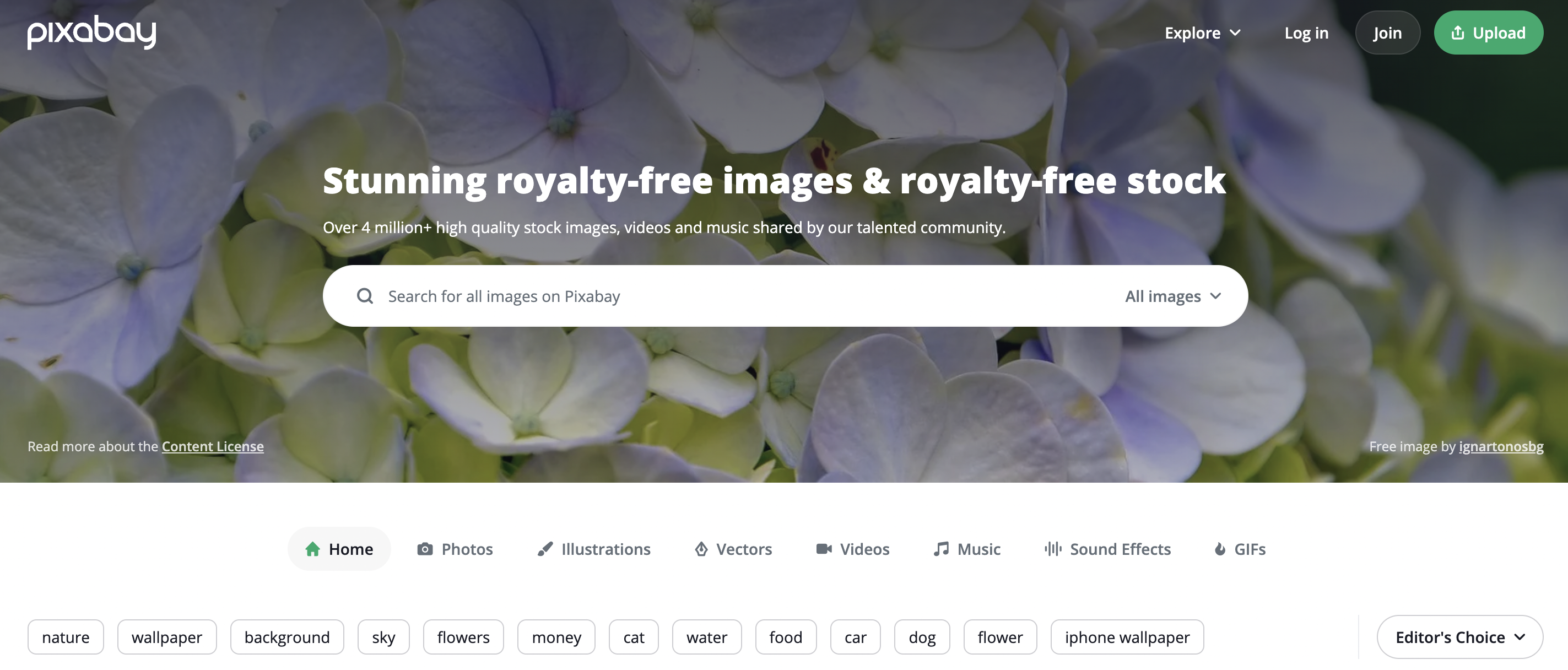Click the Join button

click(x=1387, y=33)
